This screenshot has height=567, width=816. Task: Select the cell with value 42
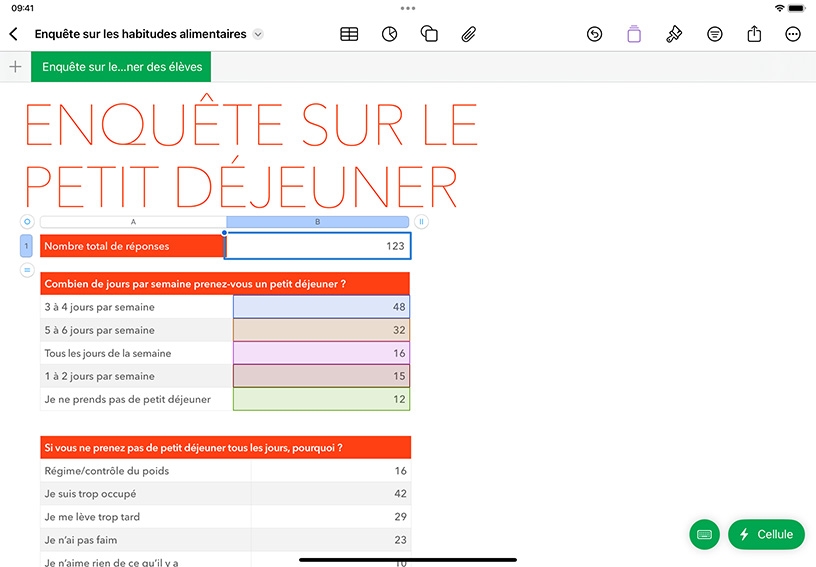(x=331, y=494)
